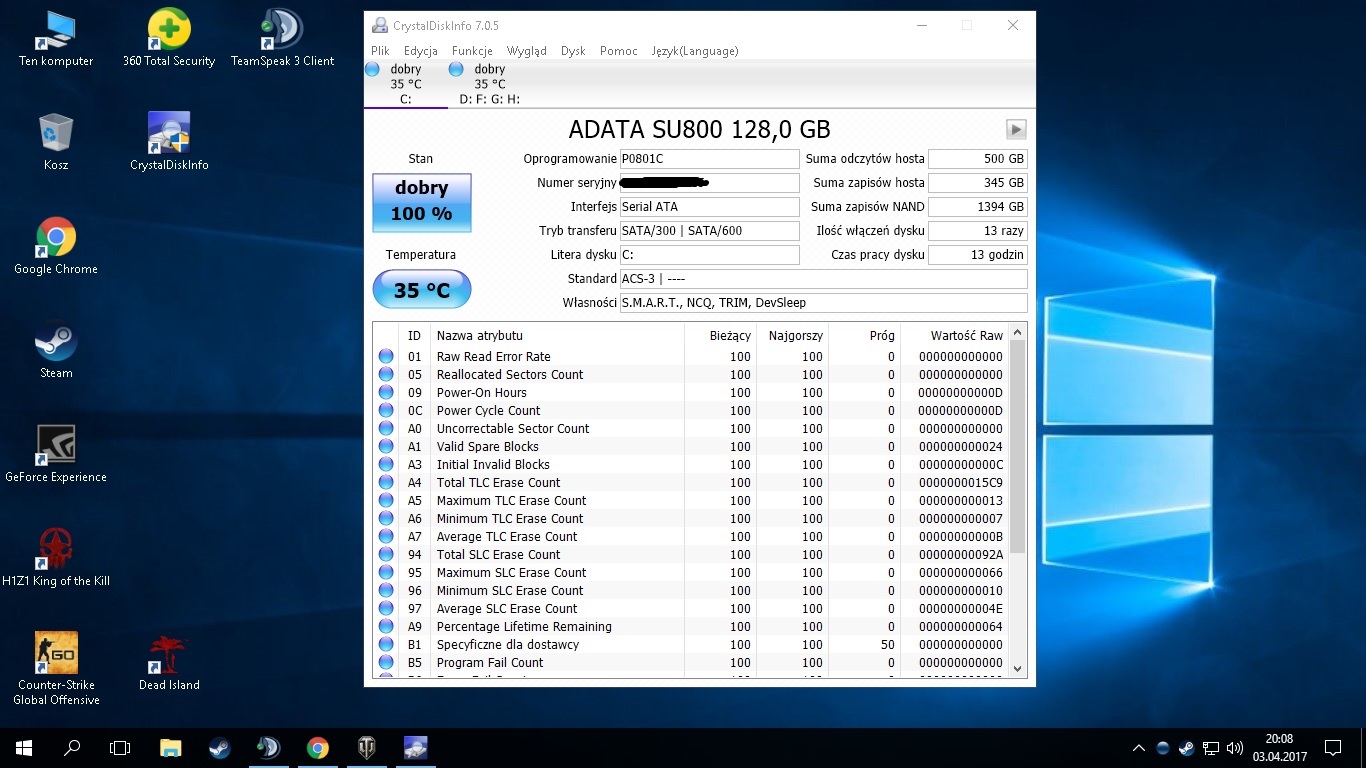Screen dimensions: 1366x768
Task: Open the Edycja menu
Action: click(421, 51)
